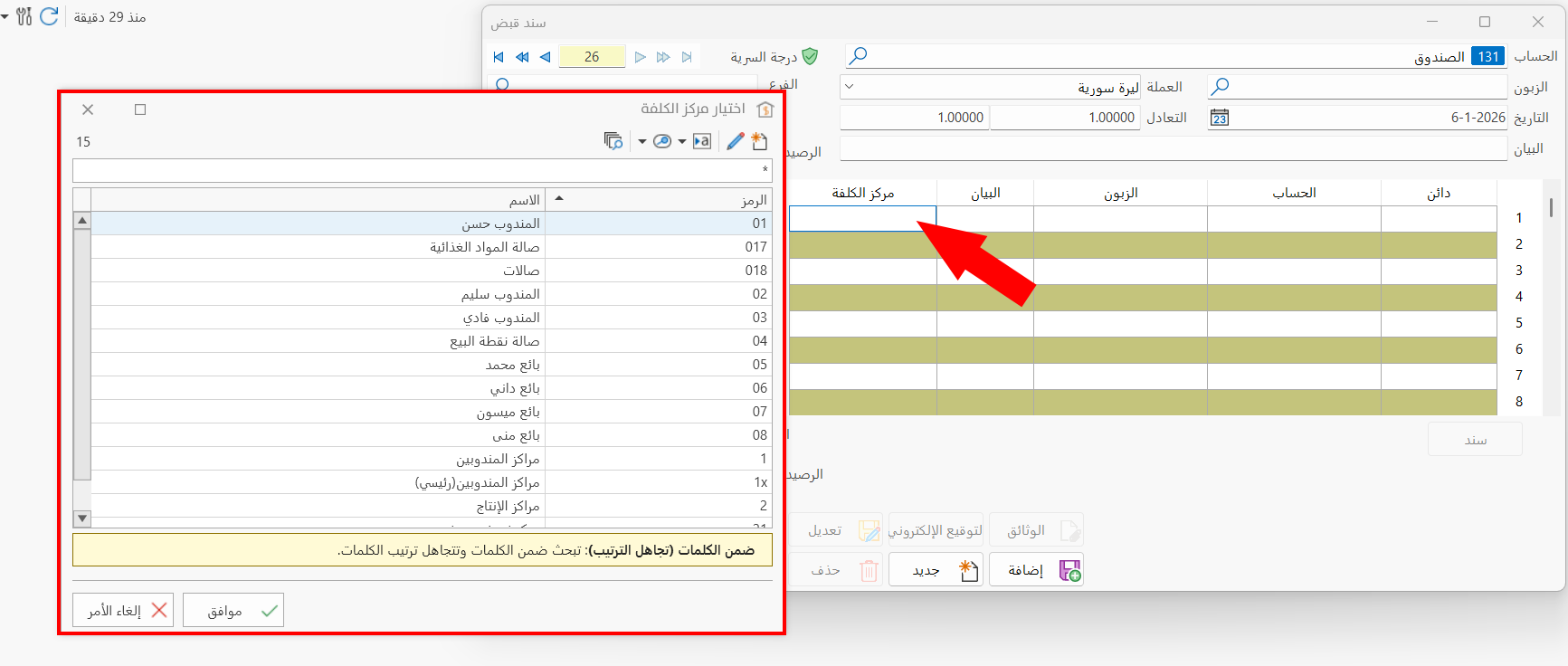Click the pencil edit icon in cost center dialog
Screen dimensions: 1568x666
735,141
